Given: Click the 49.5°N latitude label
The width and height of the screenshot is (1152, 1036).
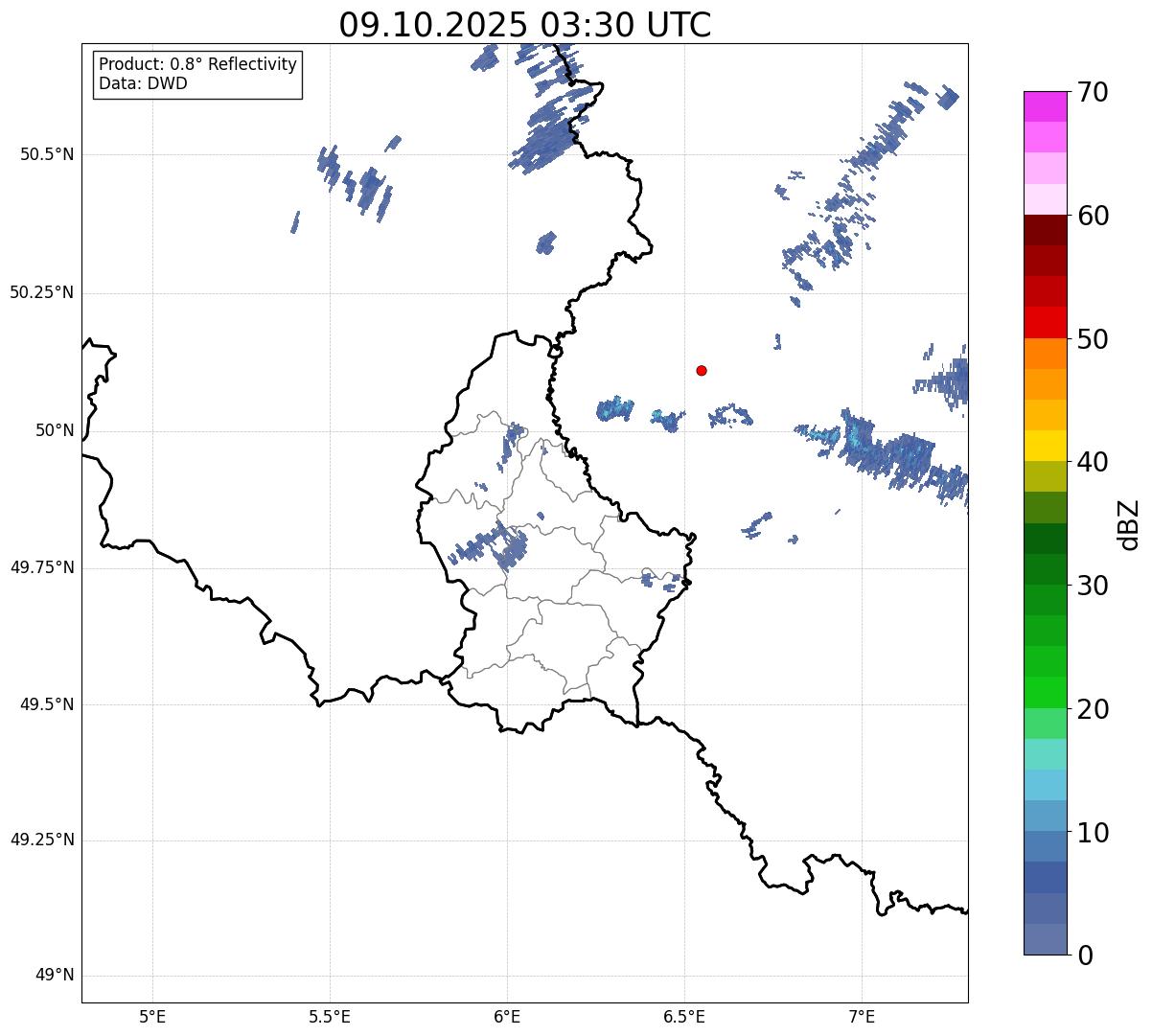Looking at the screenshot, I should tap(47, 704).
